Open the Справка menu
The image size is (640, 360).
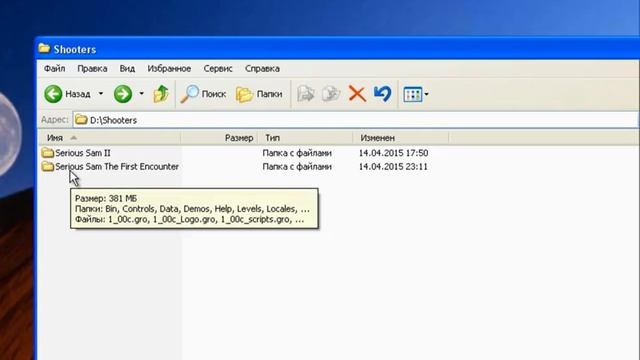click(262, 69)
